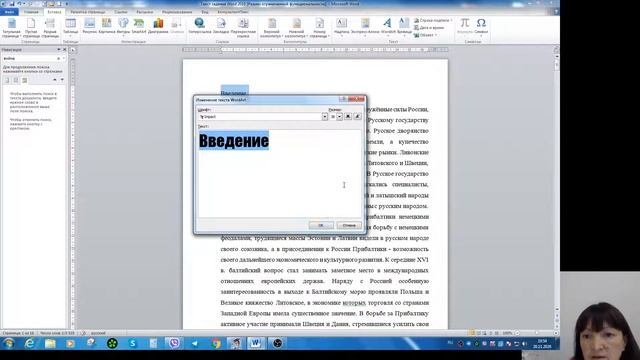Insert a blank page (Пустая страница)

click(x=31, y=28)
